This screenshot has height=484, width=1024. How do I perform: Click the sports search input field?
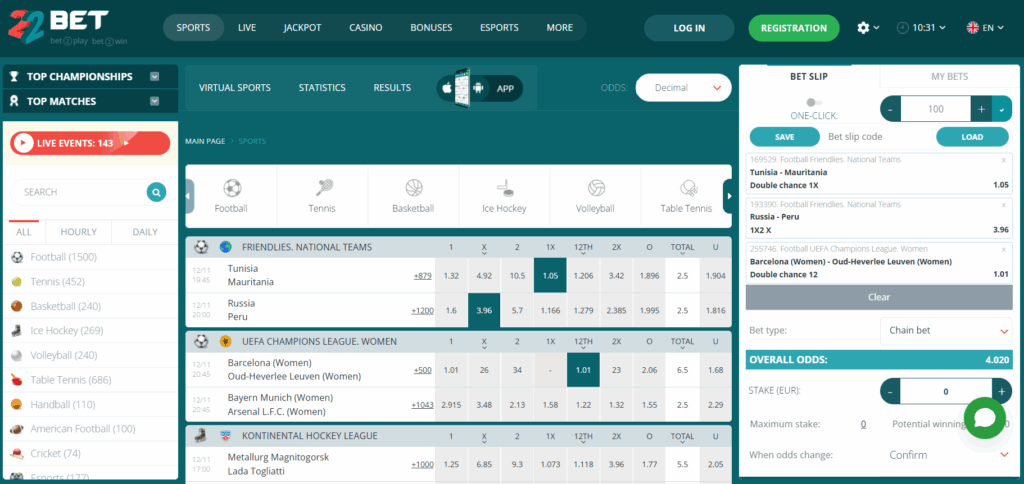click(x=80, y=192)
